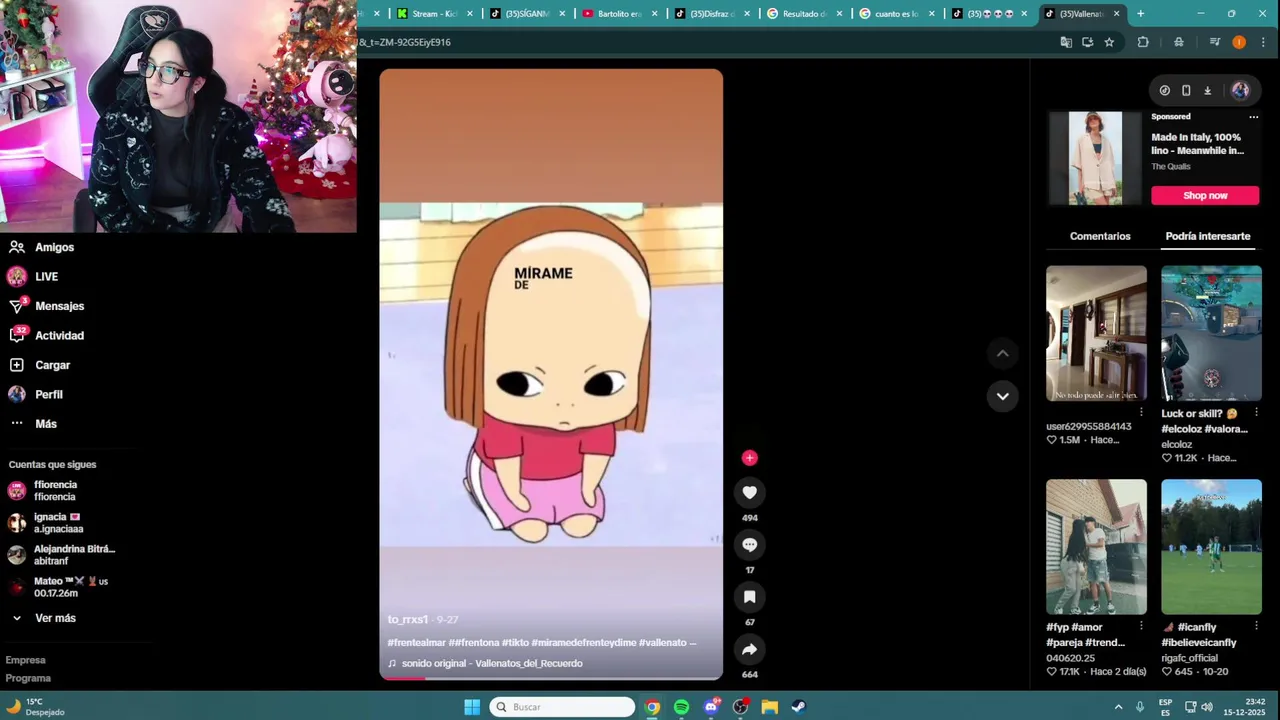1280x720 pixels.
Task: Open the Más menu in sidebar
Action: tap(32, 424)
